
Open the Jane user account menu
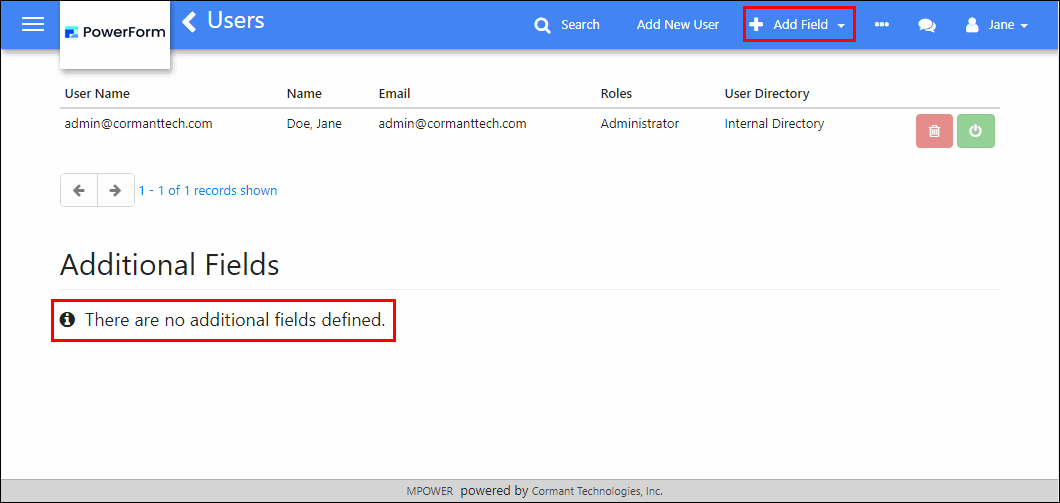coord(997,25)
